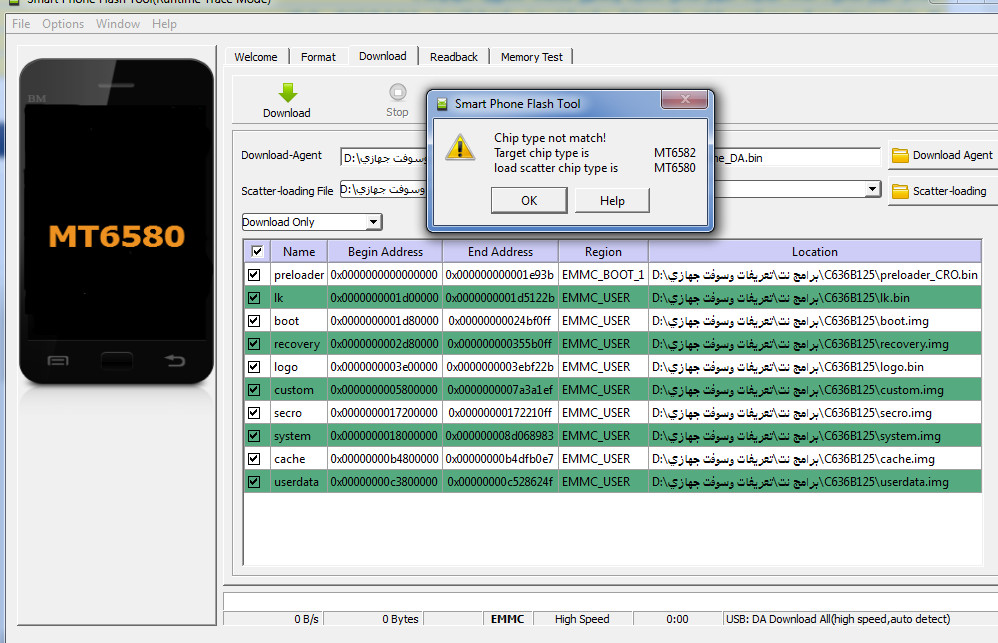The width and height of the screenshot is (998, 643).
Task: Click the warning triangle icon in dialog
Action: tap(460, 147)
